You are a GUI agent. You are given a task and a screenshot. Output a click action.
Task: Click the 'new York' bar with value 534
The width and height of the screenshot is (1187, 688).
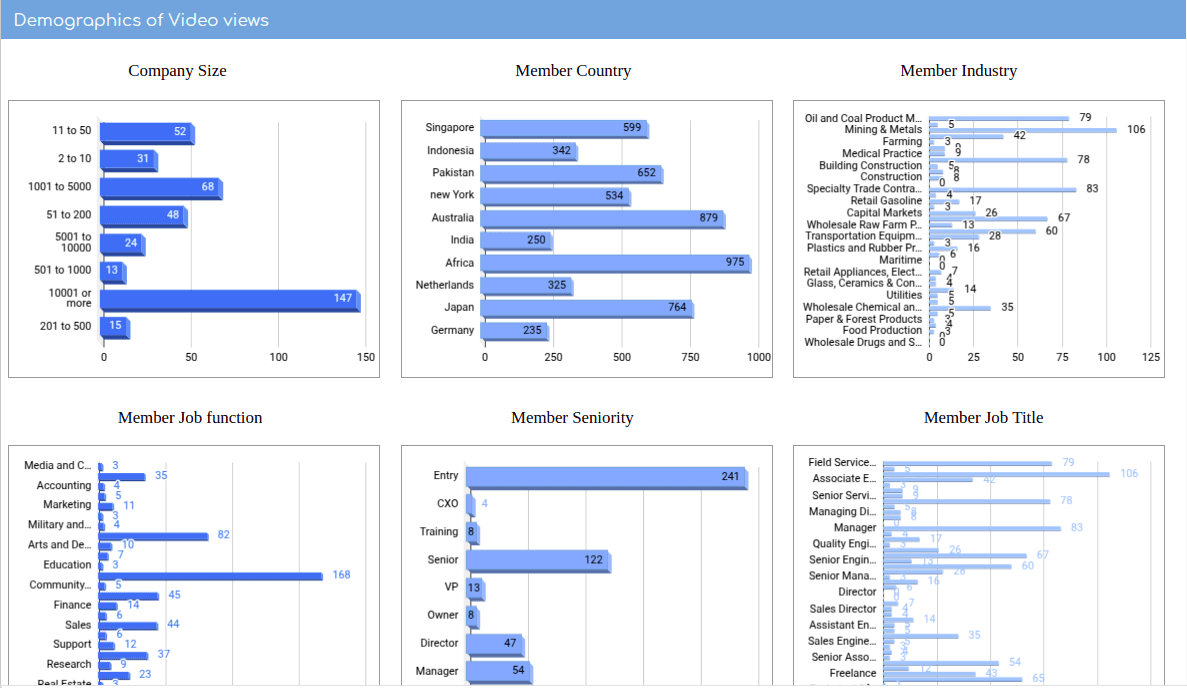point(555,196)
